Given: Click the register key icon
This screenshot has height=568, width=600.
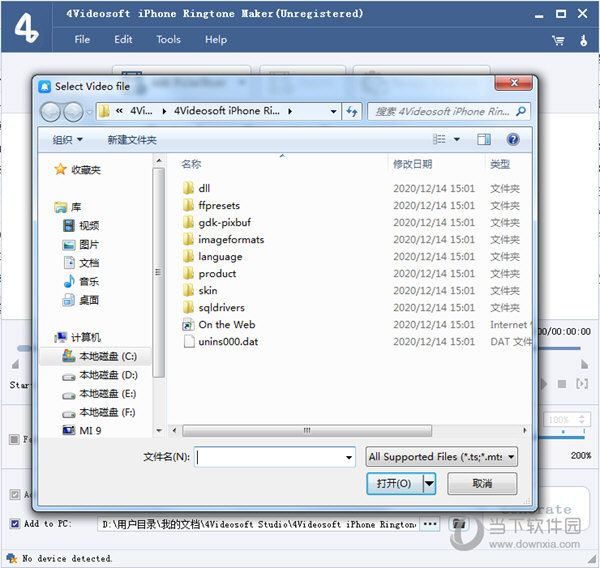Looking at the screenshot, I should 583,40.
